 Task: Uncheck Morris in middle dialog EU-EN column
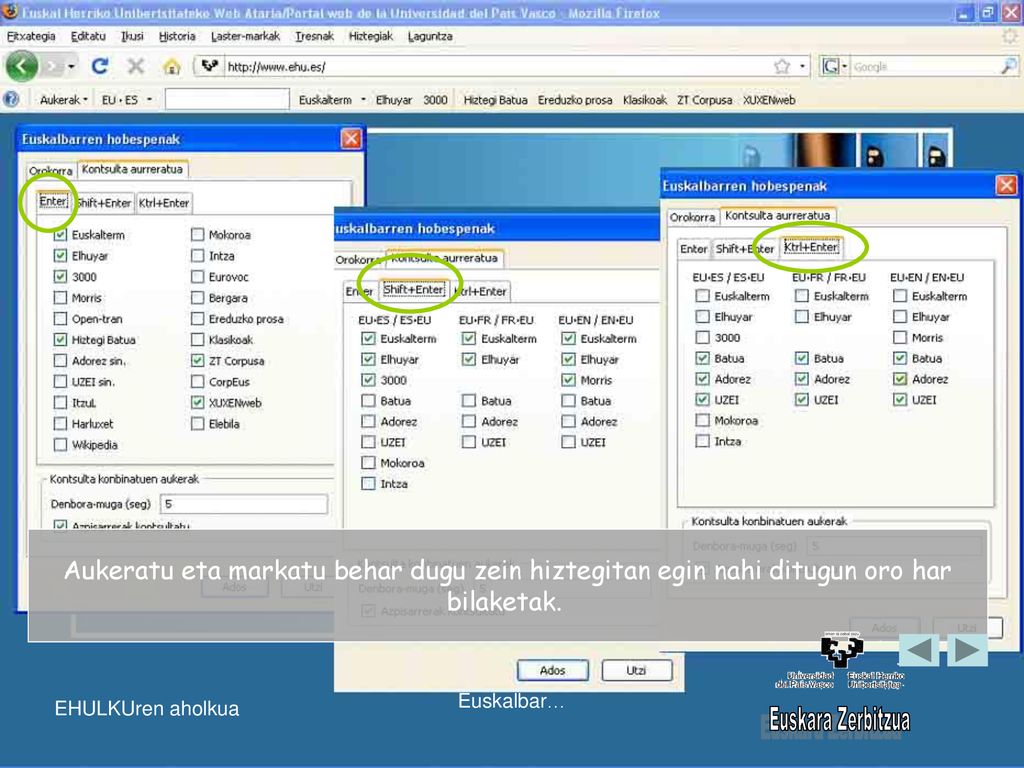(568, 380)
